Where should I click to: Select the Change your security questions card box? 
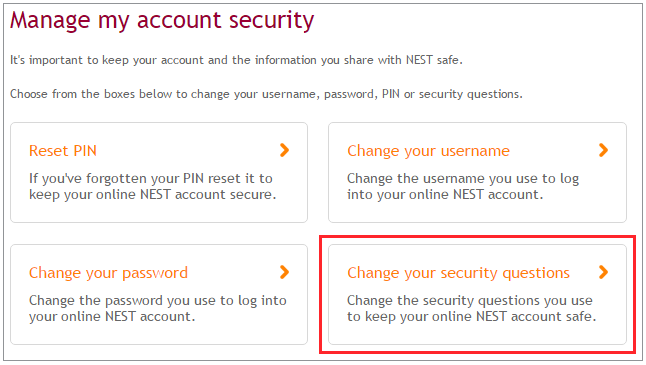(477, 295)
